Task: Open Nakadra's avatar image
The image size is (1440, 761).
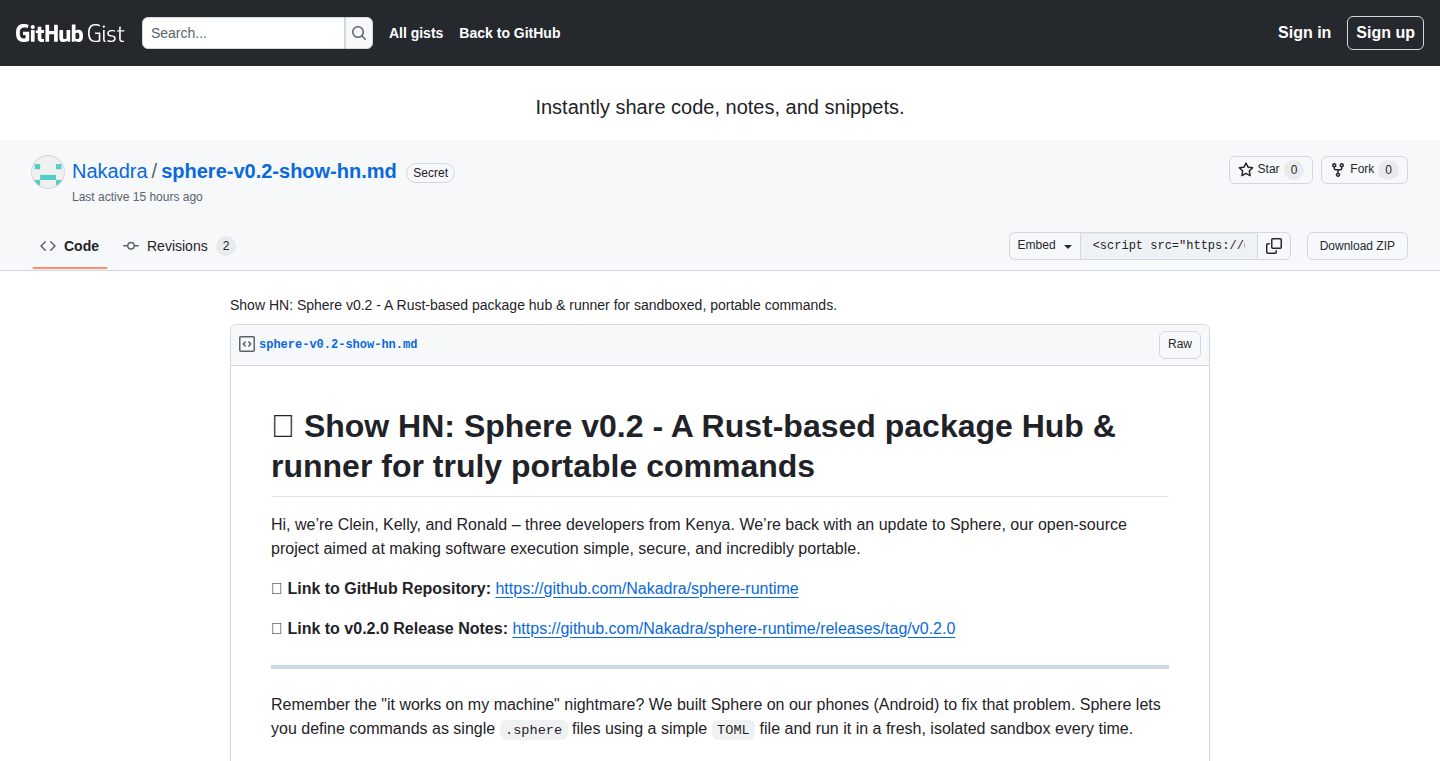Action: pos(48,172)
